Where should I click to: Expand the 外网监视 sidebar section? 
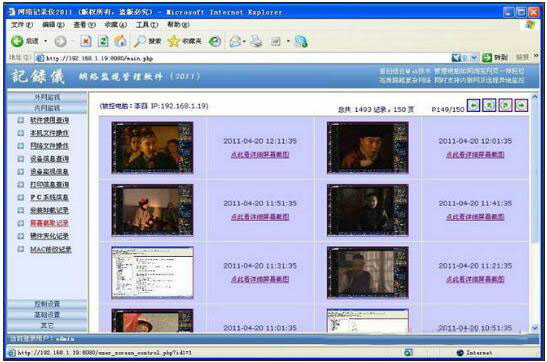click(47, 97)
